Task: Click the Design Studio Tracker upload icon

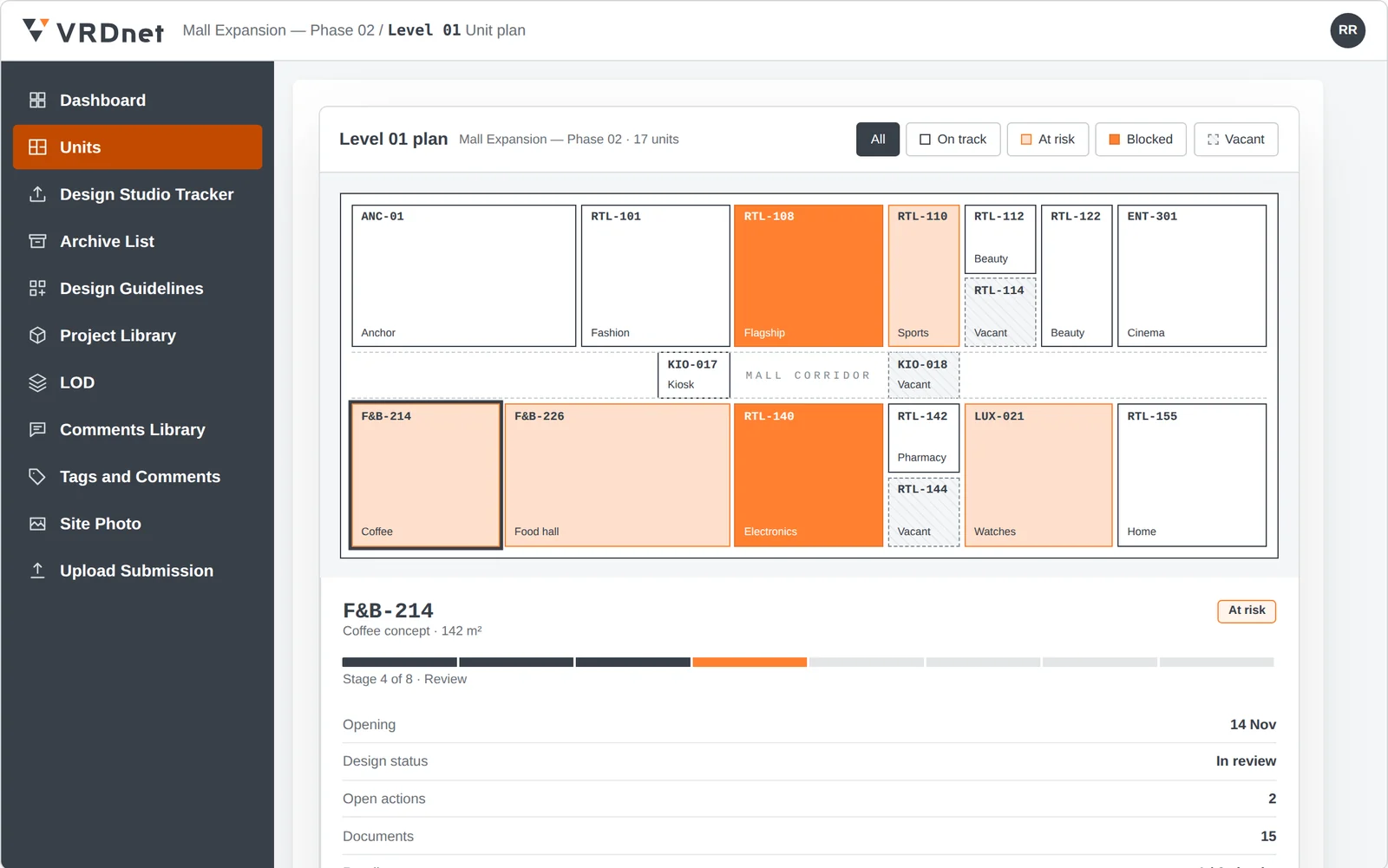Action: pos(37,194)
